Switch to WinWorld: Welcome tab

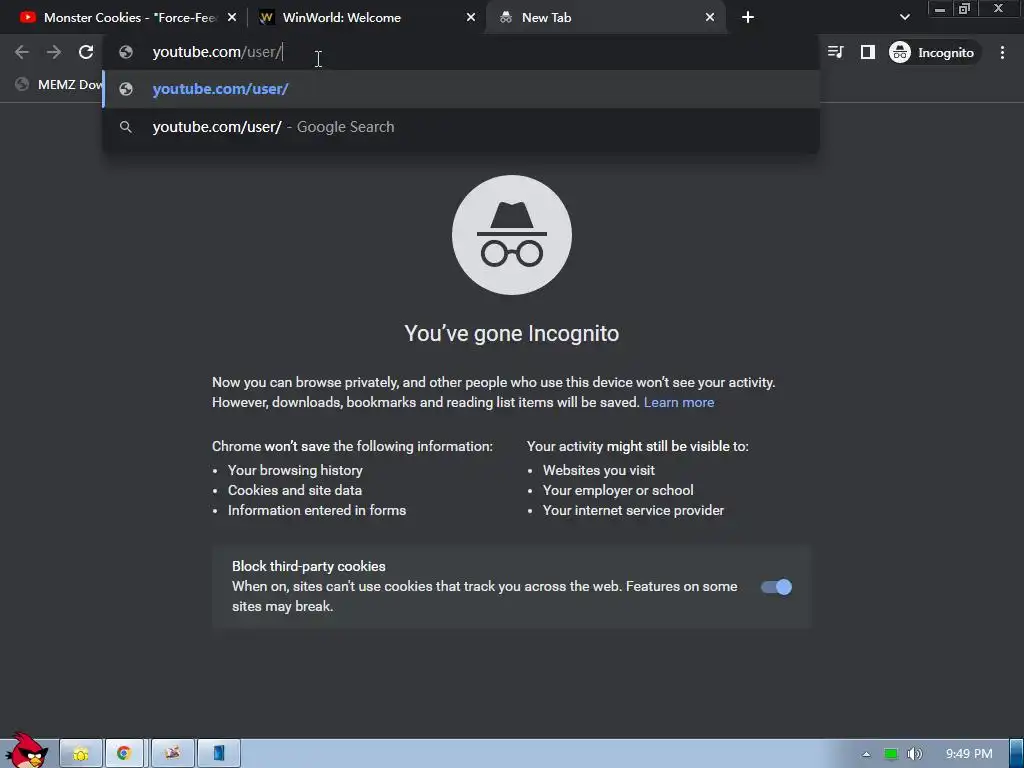(x=366, y=18)
